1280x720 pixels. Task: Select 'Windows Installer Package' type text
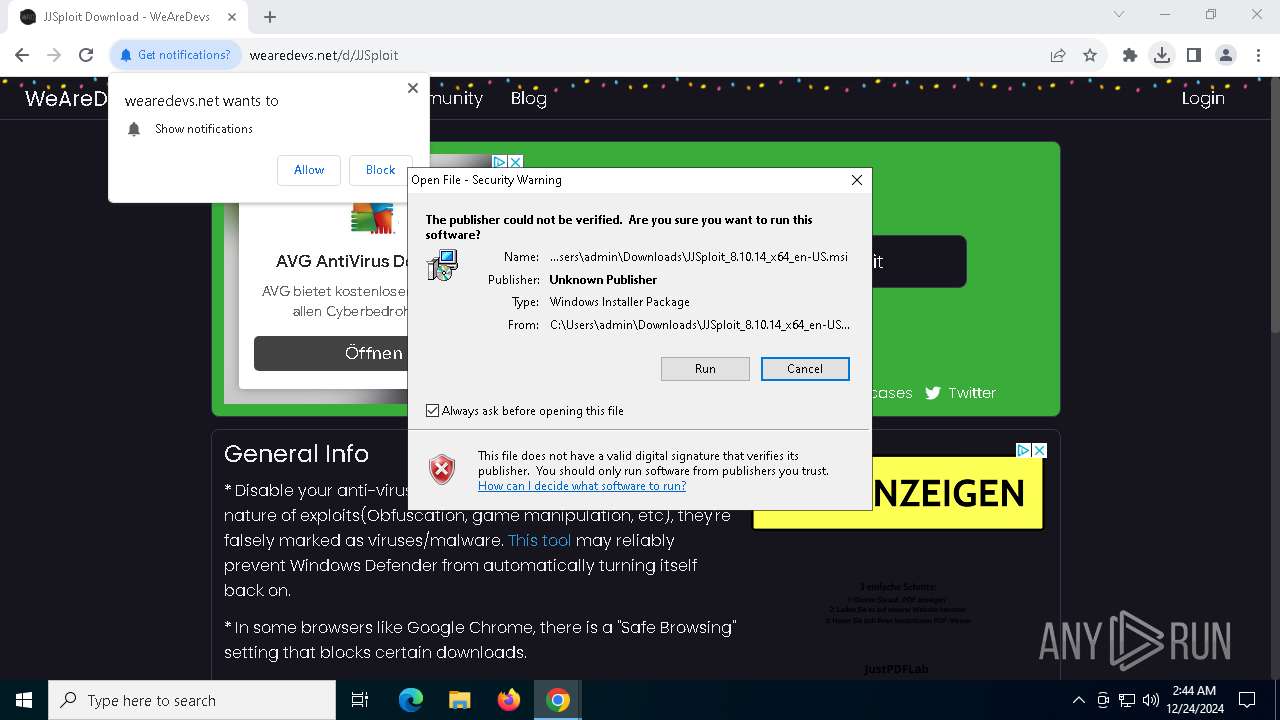620,302
